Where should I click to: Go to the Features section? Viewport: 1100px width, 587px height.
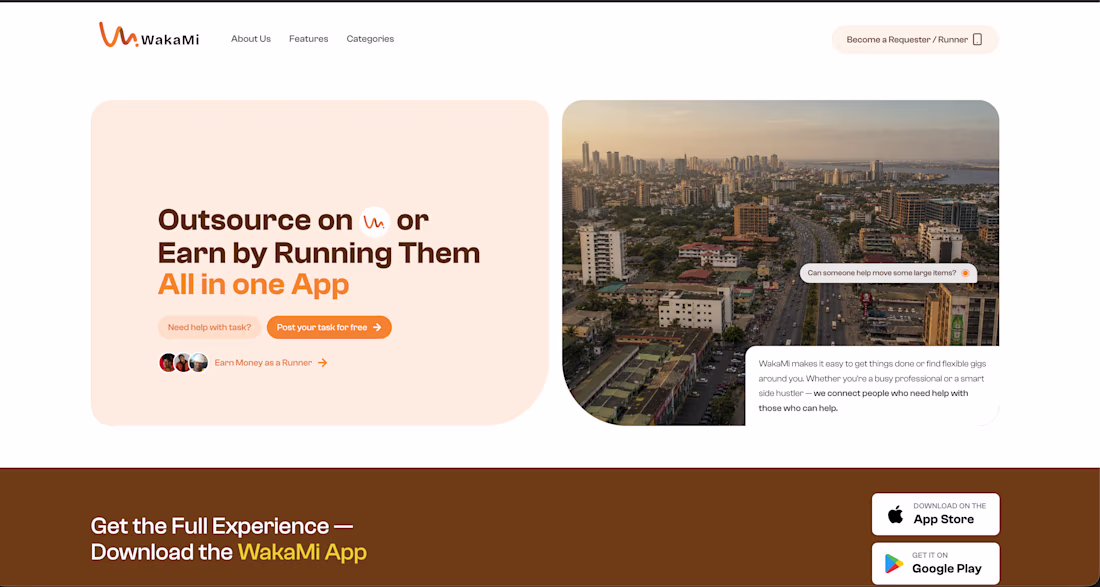(309, 39)
